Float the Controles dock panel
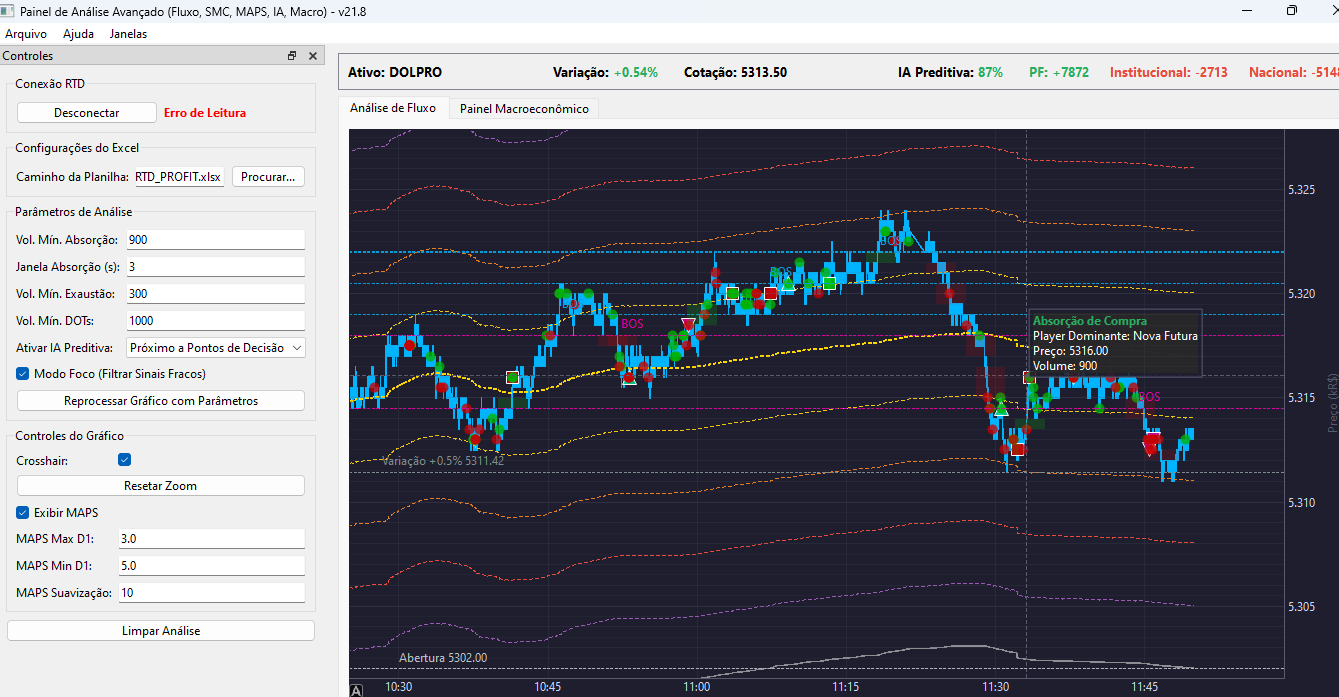 (x=292, y=56)
